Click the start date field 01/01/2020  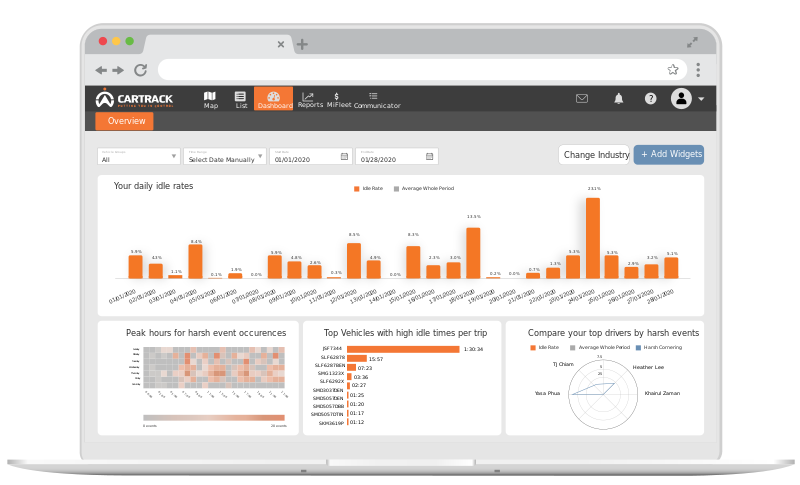[x=310, y=157]
